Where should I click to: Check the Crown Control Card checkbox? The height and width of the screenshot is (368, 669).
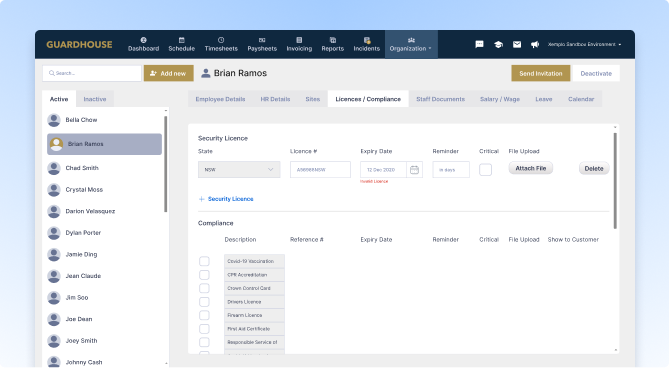204,288
